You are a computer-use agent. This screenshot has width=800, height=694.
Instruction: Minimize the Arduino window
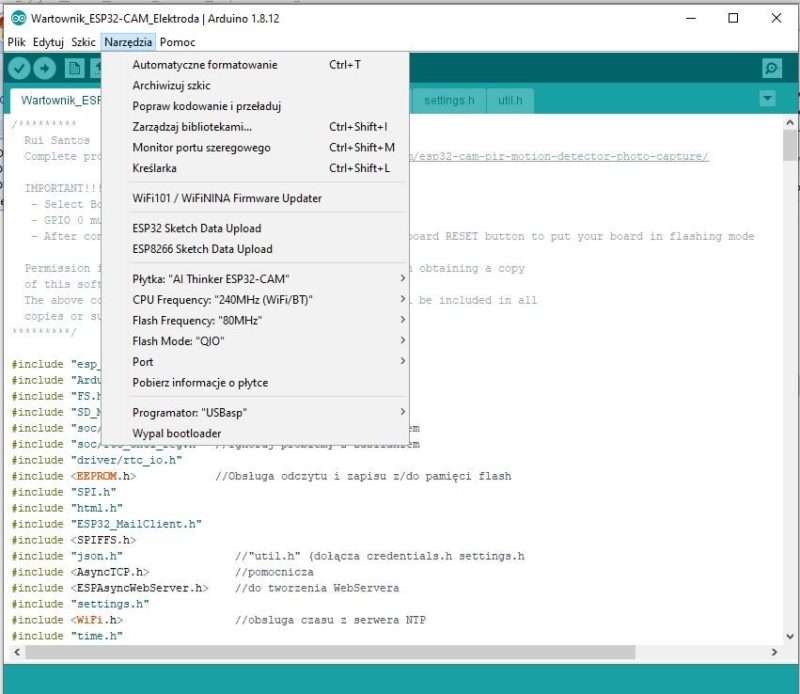(691, 18)
